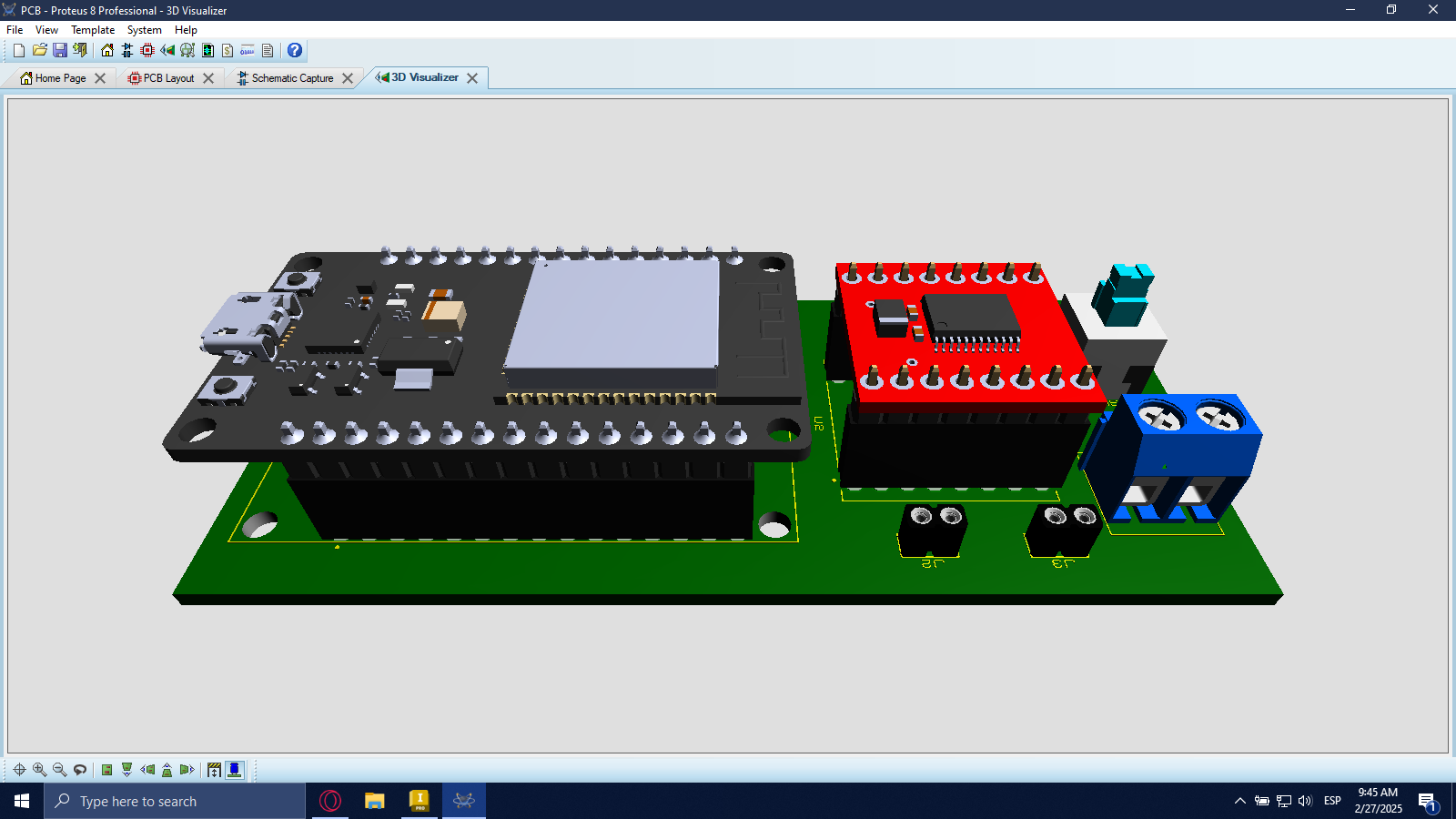Create a new project with the blank page icon
The width and height of the screenshot is (1456, 819).
click(19, 51)
